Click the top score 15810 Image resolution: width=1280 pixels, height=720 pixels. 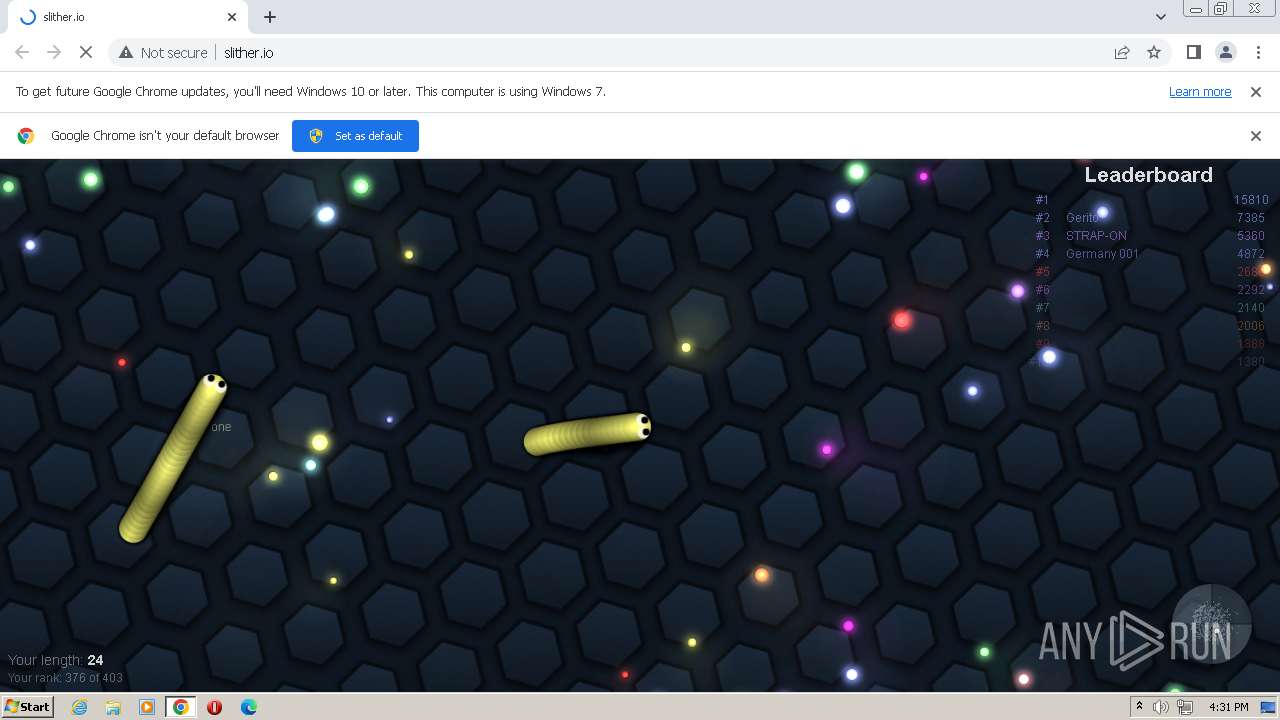pos(1250,200)
